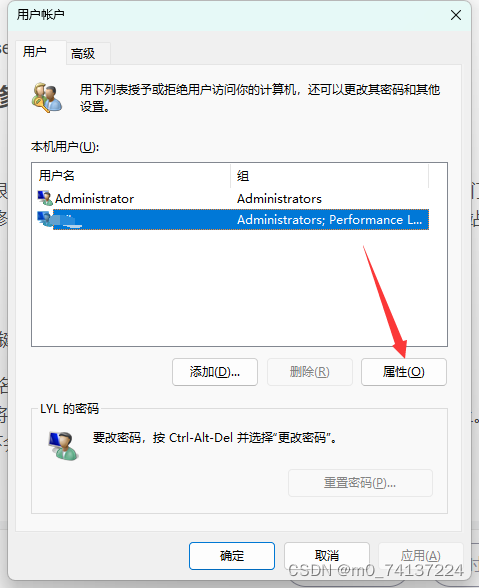
Task: Click the users-with-key icon near the description
Action: pyautogui.click(x=47, y=98)
